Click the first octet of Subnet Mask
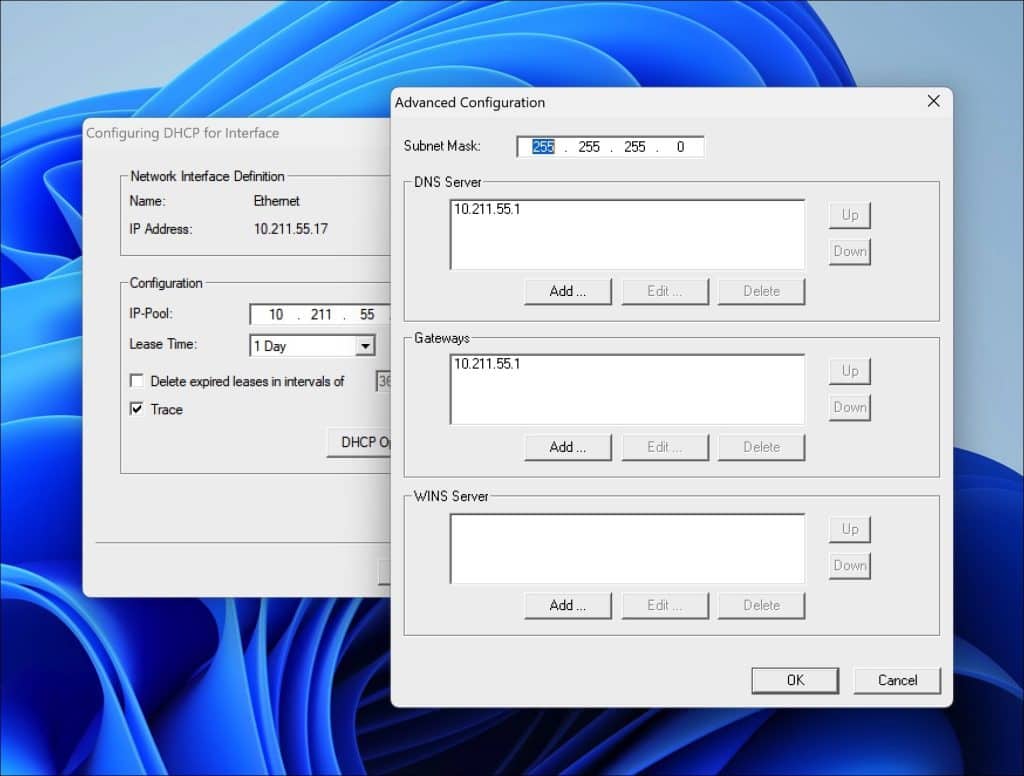The image size is (1024, 776). click(x=543, y=147)
